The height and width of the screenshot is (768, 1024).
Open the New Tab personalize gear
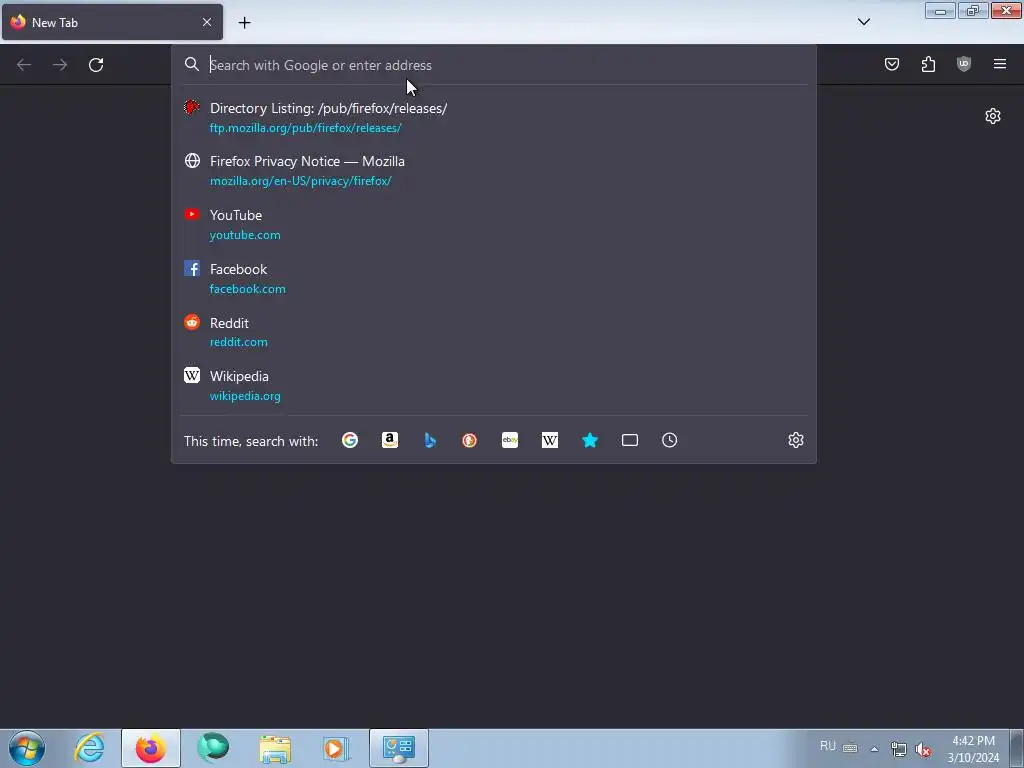point(993,116)
